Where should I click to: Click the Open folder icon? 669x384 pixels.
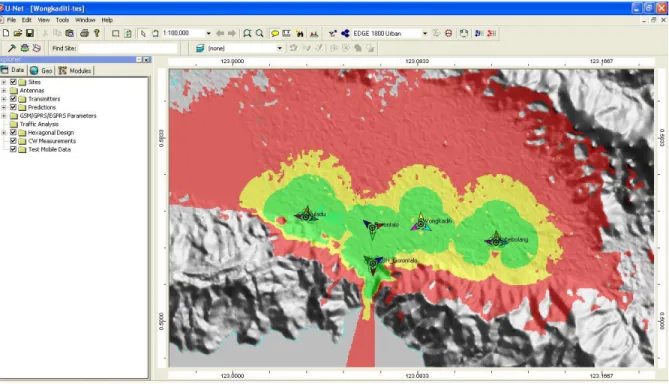pyautogui.click(x=17, y=33)
